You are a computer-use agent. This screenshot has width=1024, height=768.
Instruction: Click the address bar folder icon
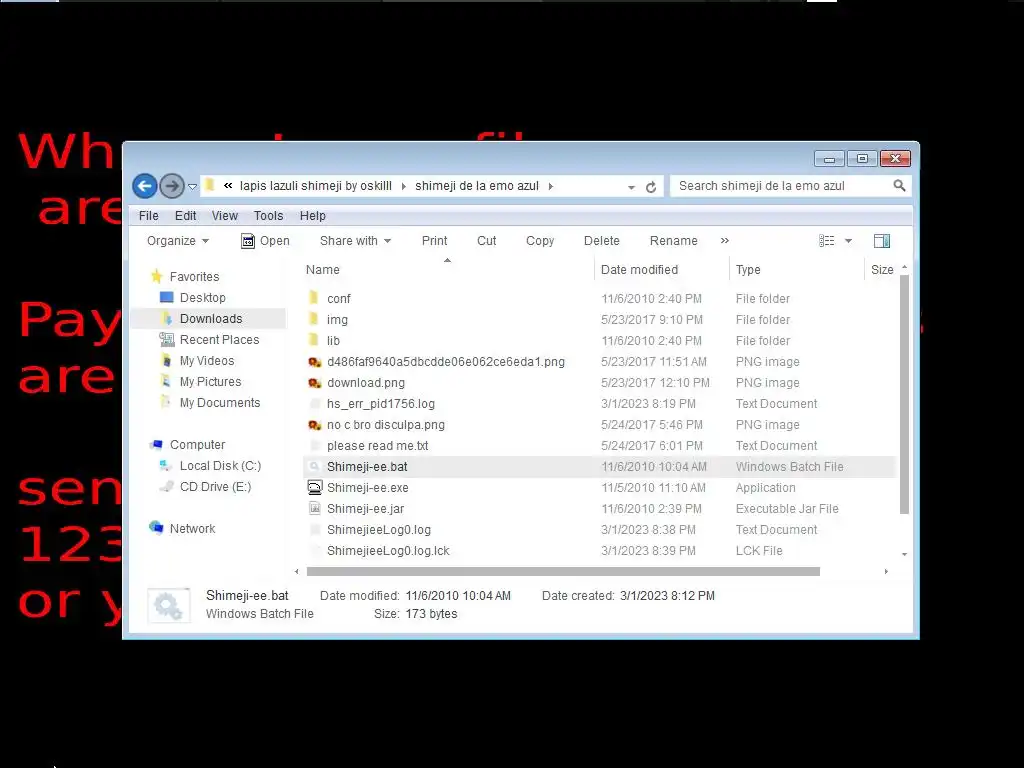click(209, 185)
